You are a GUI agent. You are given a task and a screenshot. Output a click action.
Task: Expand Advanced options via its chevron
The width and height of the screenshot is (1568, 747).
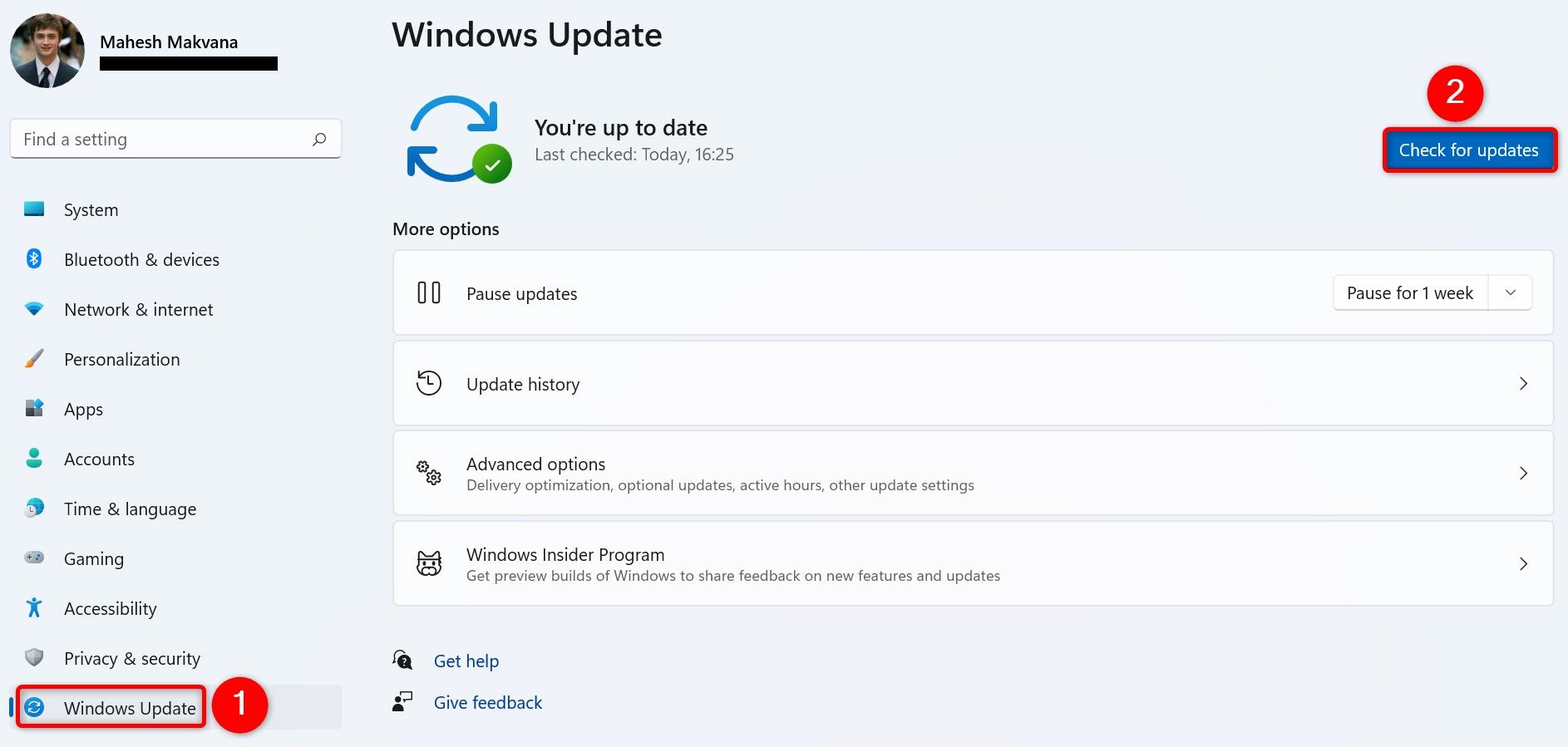(x=1523, y=473)
